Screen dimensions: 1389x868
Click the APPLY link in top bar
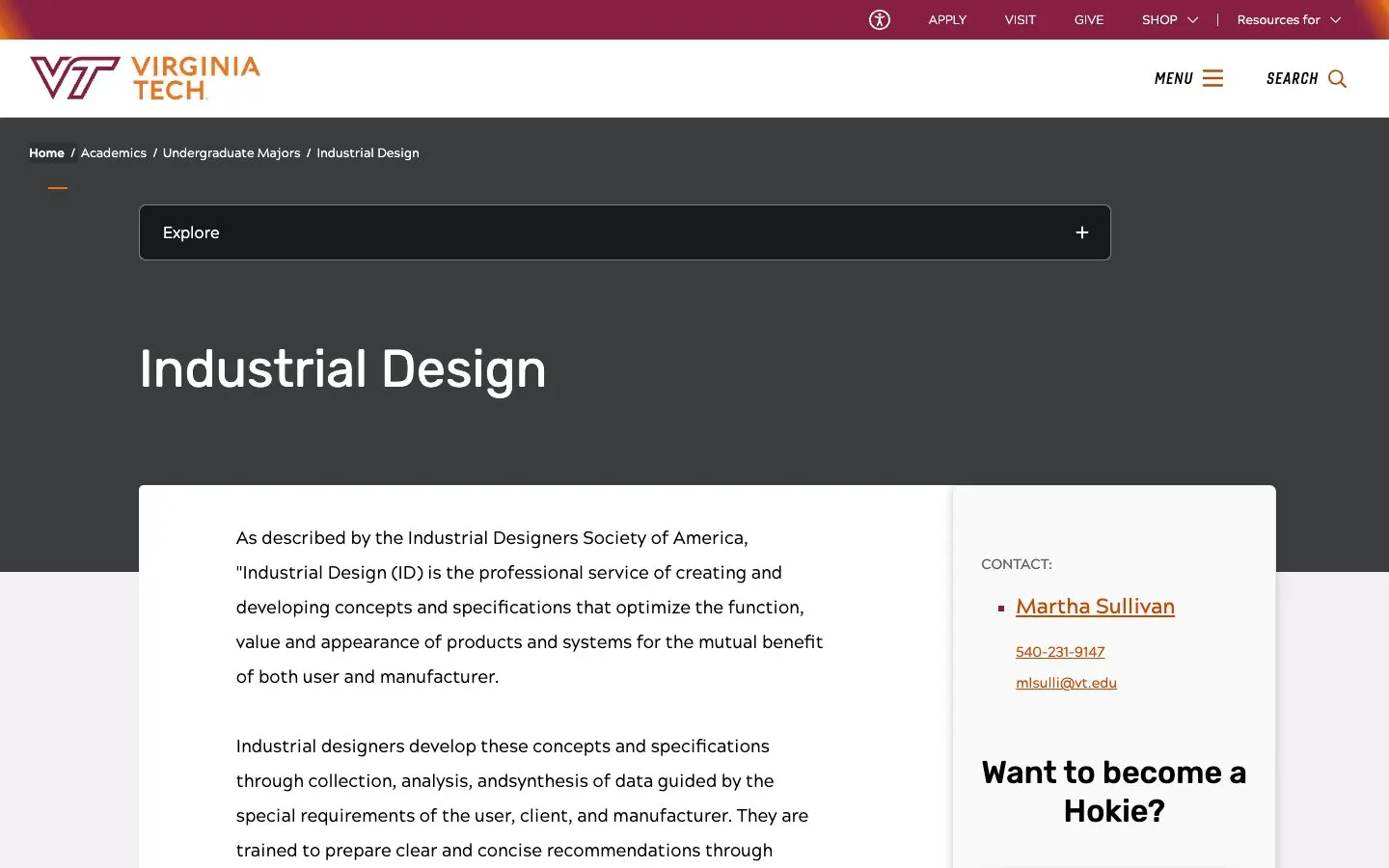[947, 19]
